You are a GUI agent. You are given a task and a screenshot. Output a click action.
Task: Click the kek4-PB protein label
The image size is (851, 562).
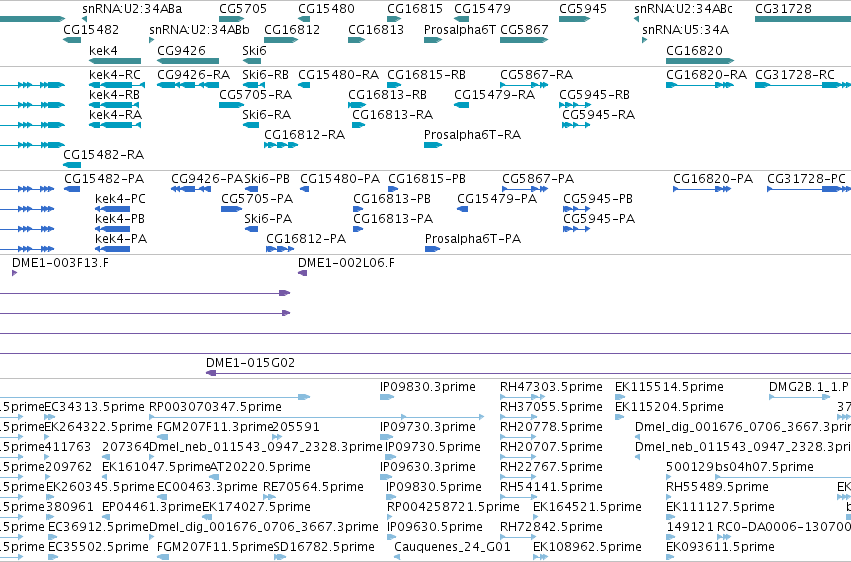(119, 219)
